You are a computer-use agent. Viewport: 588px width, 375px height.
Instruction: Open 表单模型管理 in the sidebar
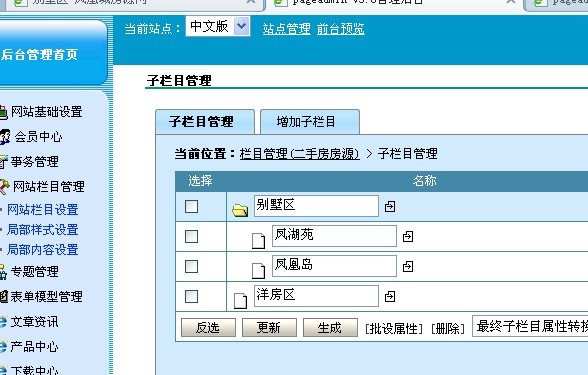tap(46, 297)
